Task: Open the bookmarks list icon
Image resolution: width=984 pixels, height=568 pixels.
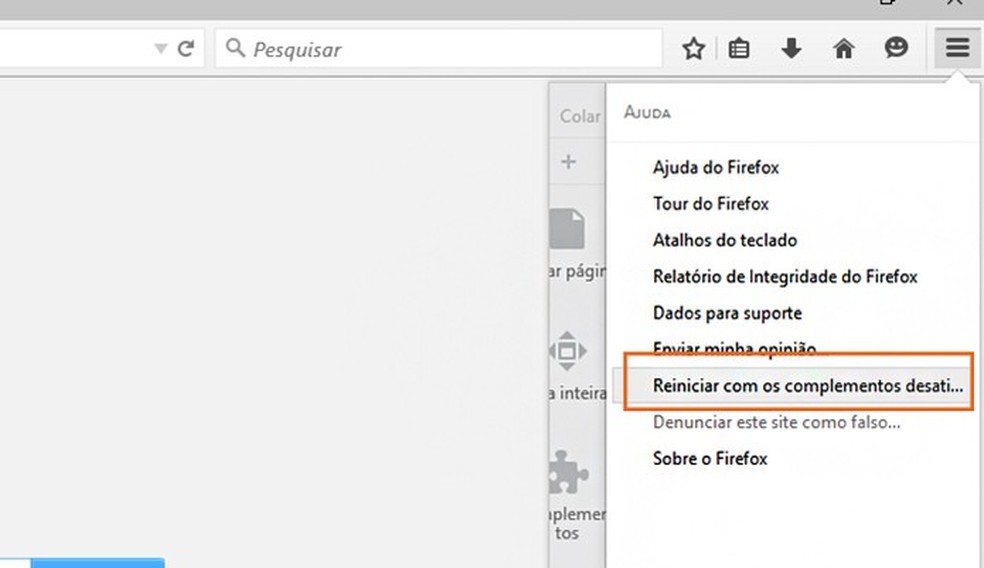Action: [739, 48]
